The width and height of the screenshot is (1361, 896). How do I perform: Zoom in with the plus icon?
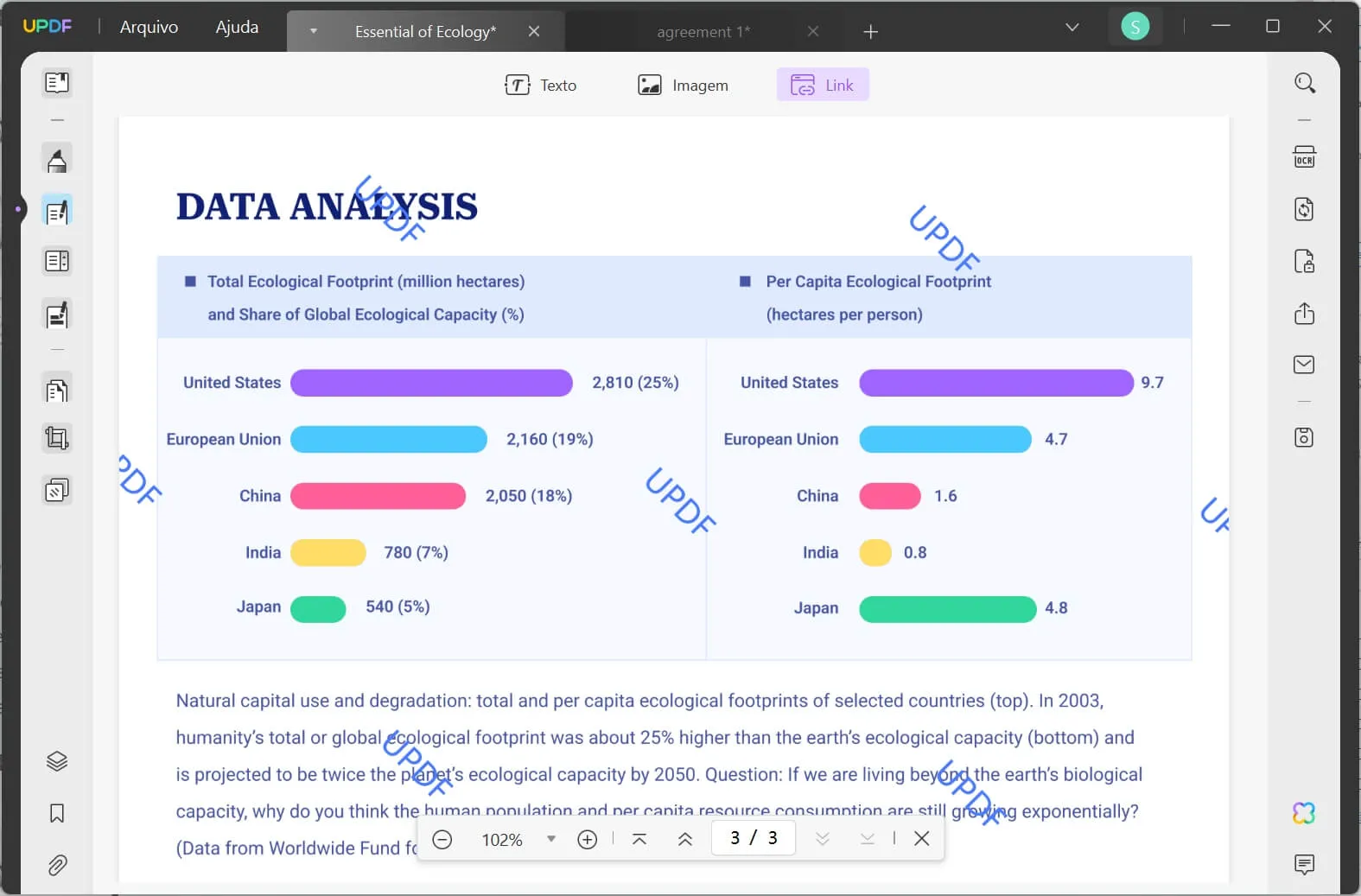tap(588, 839)
